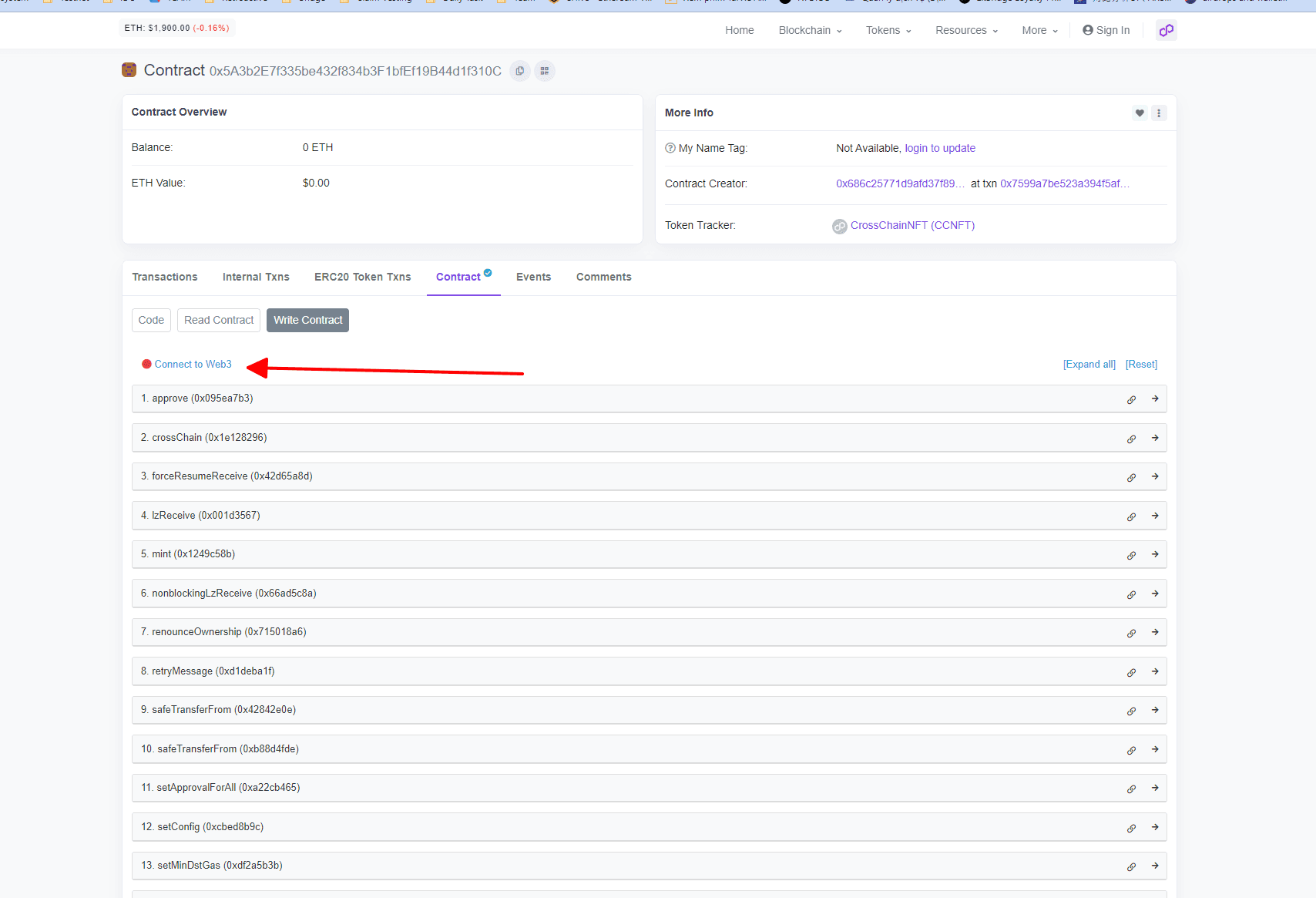Click login to update name tag
The image size is (1316, 898).
940,148
